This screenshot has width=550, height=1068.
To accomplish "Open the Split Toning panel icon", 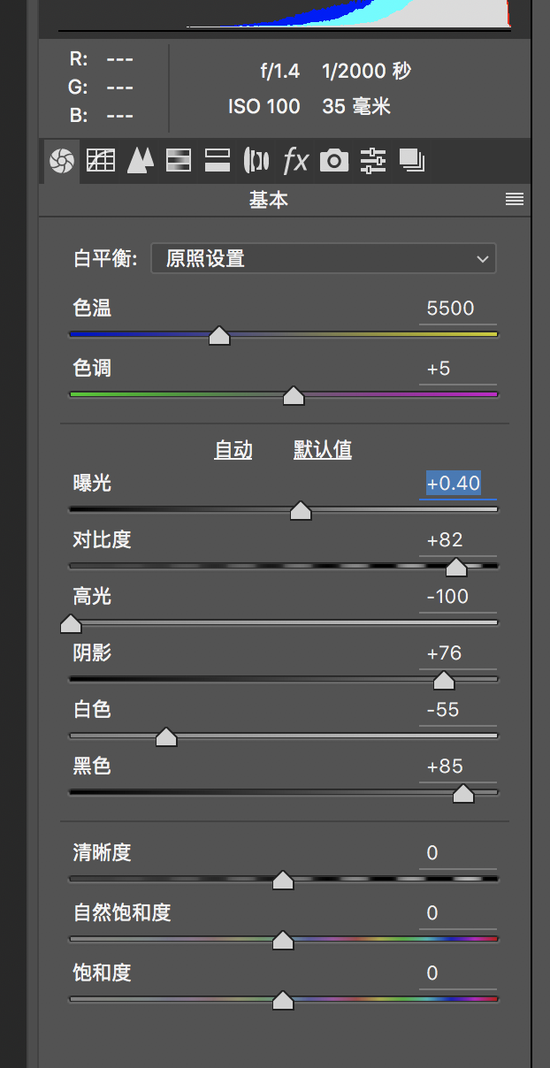I will (x=217, y=161).
